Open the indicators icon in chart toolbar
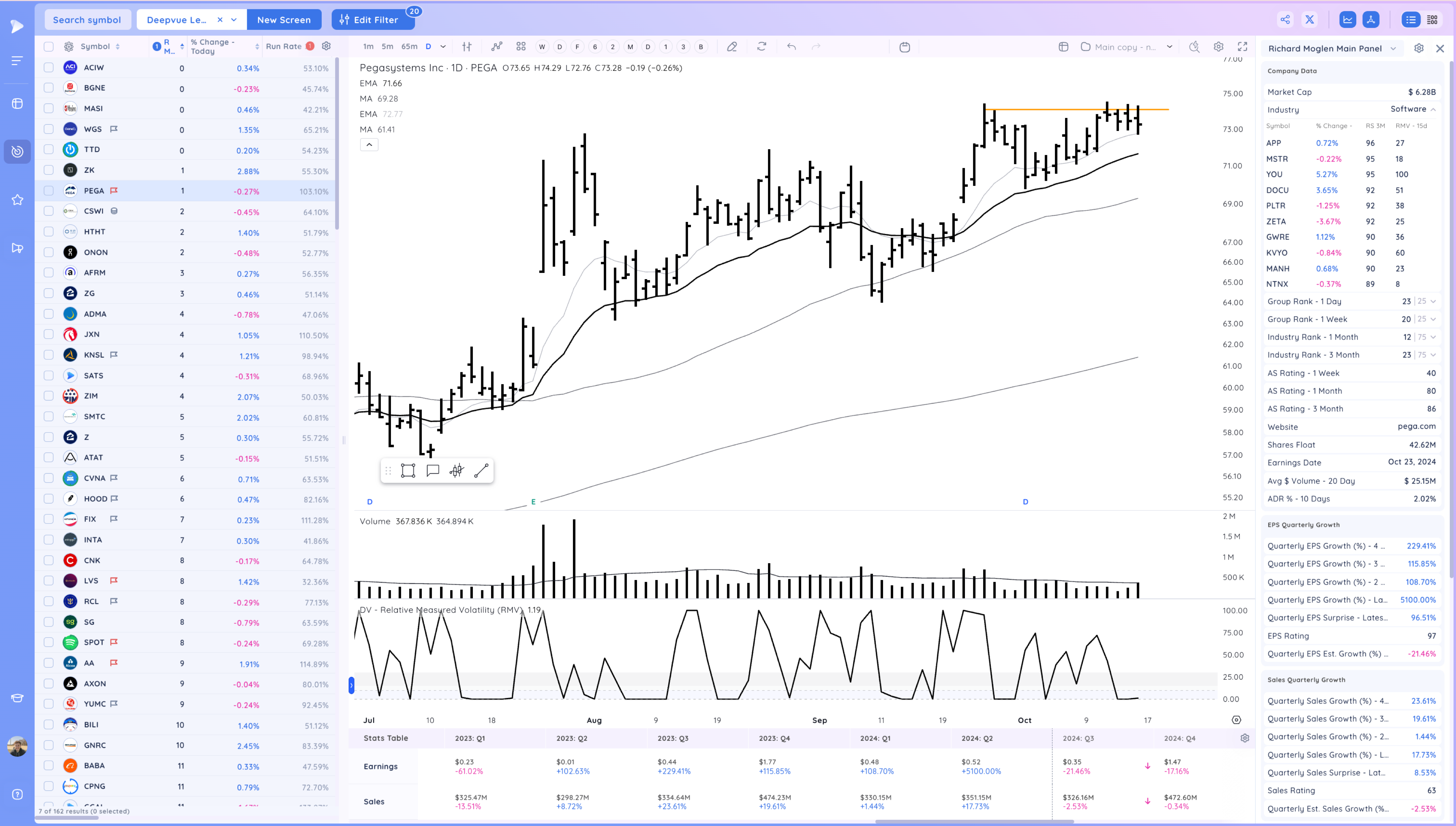 pos(496,47)
